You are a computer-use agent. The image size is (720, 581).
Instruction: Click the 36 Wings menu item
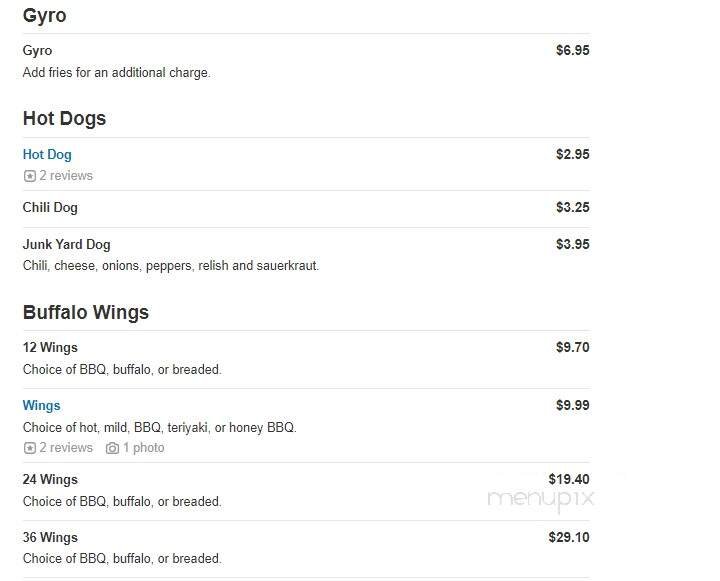50,538
